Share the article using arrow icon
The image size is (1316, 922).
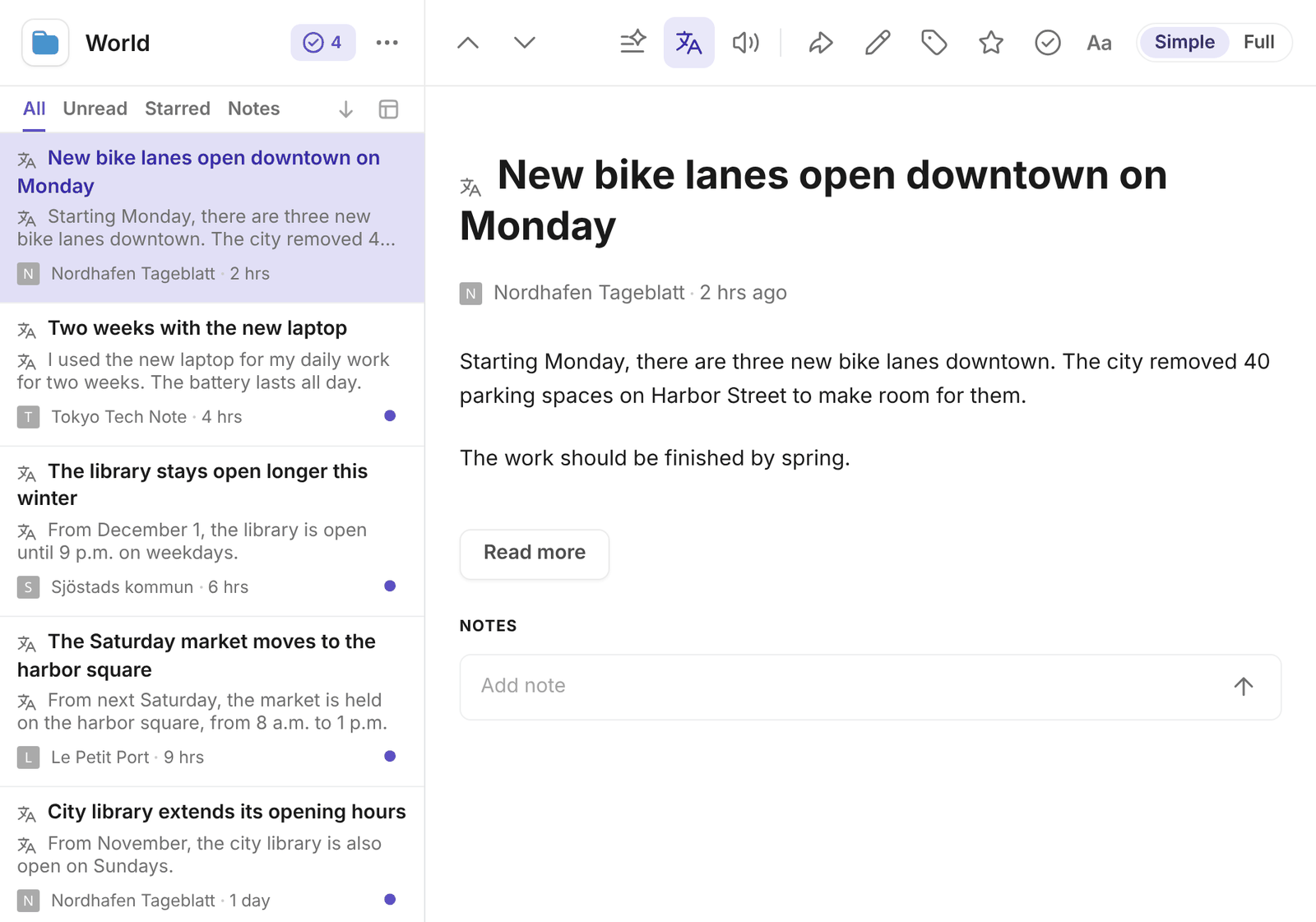click(821, 43)
